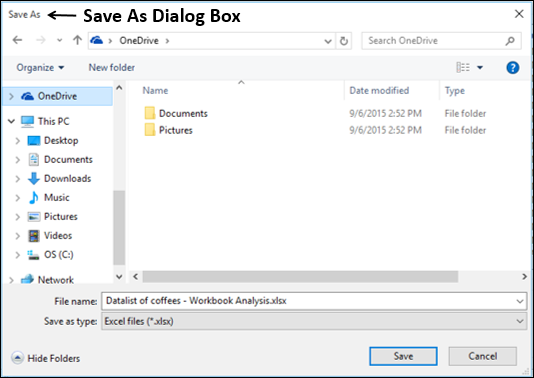
Task: Click the search magnifier icon
Action: [x=510, y=41]
